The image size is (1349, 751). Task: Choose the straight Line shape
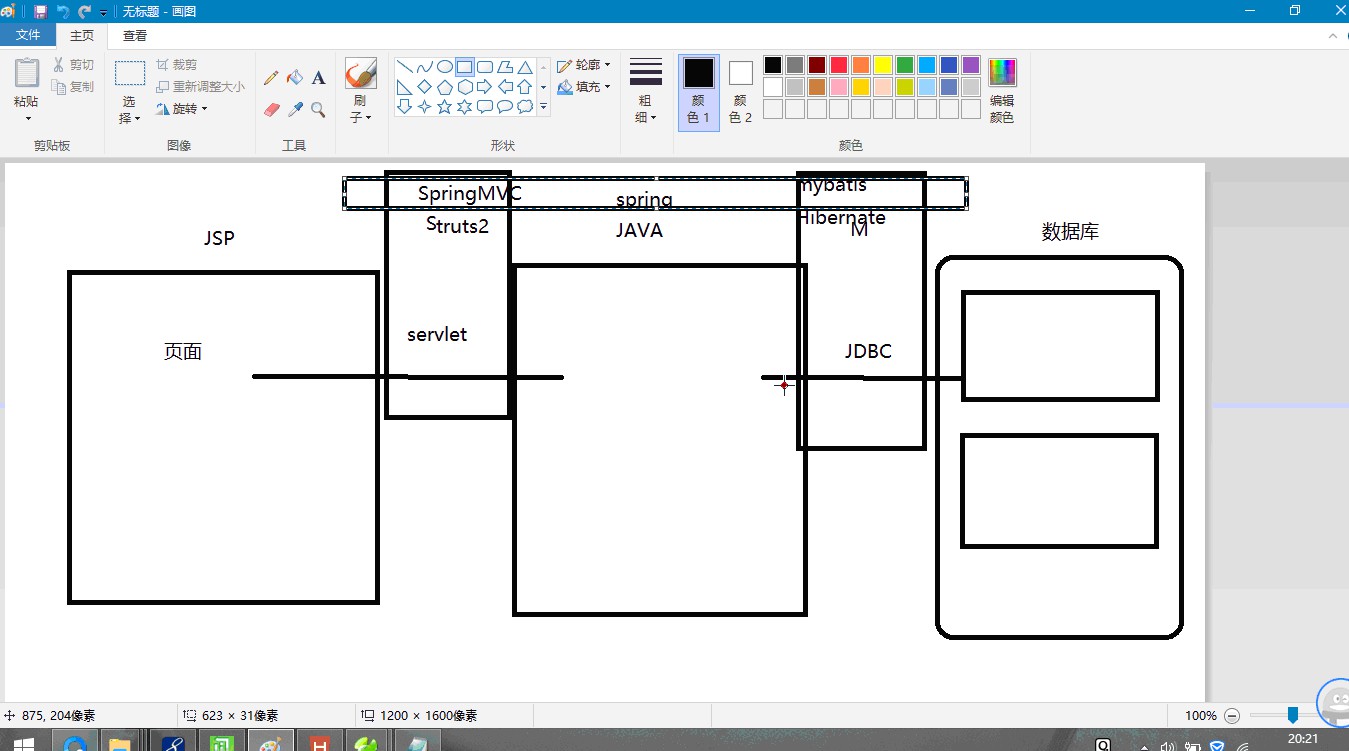405,68
